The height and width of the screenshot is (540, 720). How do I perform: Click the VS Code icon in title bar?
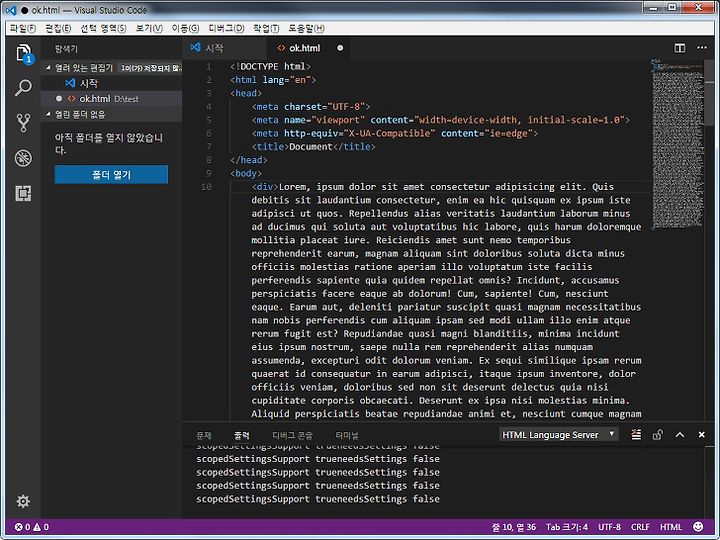[x=11, y=10]
